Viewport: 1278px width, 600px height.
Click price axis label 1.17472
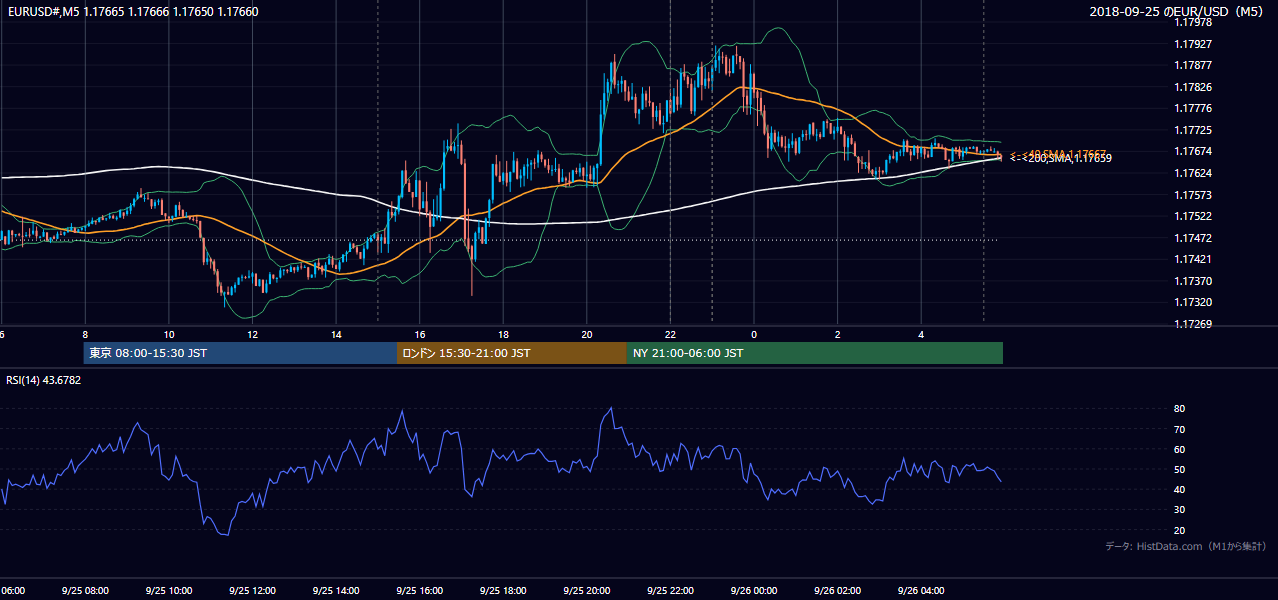click(1193, 238)
